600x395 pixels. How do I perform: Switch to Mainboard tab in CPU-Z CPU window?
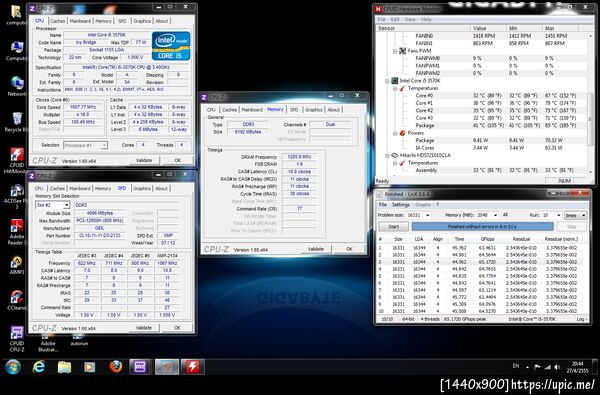[80, 21]
